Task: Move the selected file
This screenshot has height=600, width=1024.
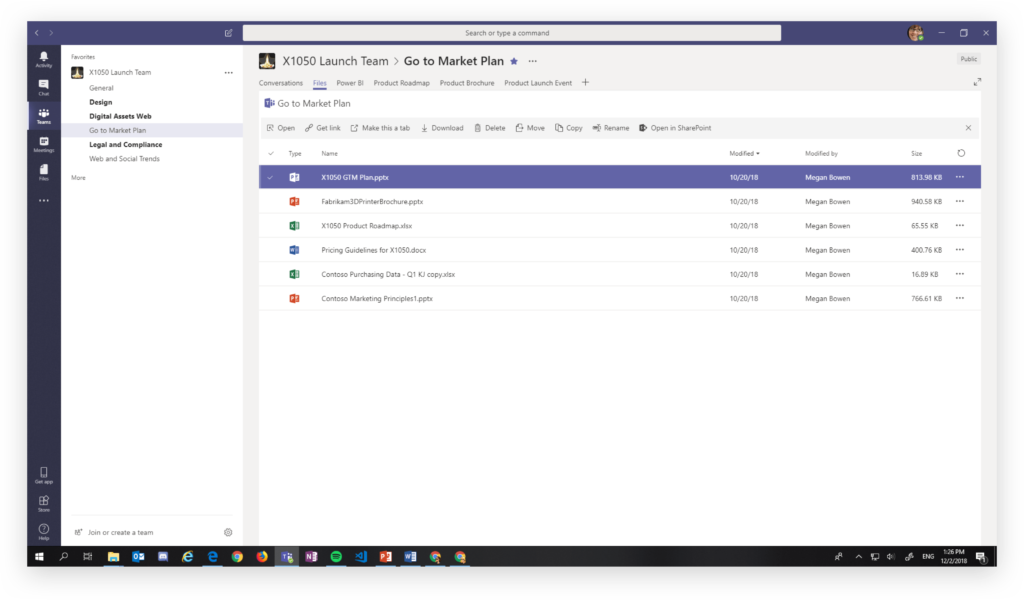Action: pyautogui.click(x=530, y=128)
